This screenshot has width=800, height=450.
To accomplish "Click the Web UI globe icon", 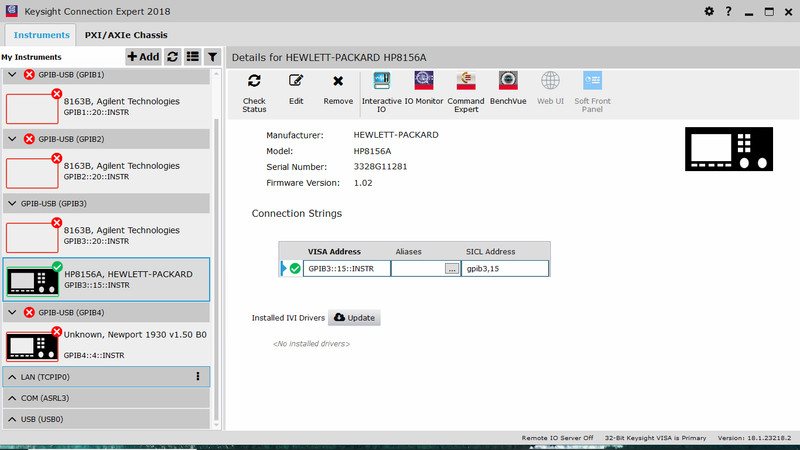I will pyautogui.click(x=550, y=81).
